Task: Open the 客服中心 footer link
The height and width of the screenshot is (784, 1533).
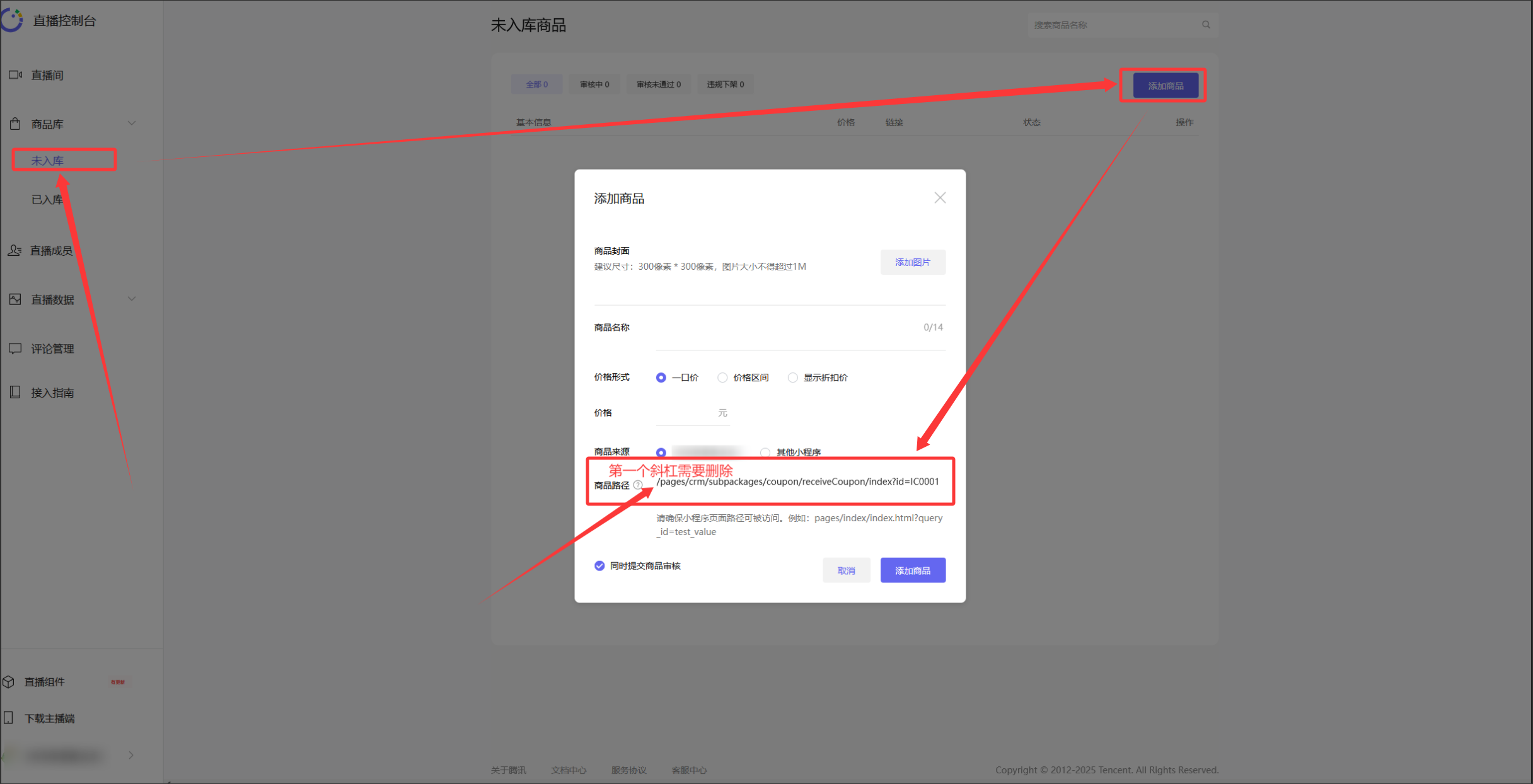Action: pyautogui.click(x=689, y=770)
